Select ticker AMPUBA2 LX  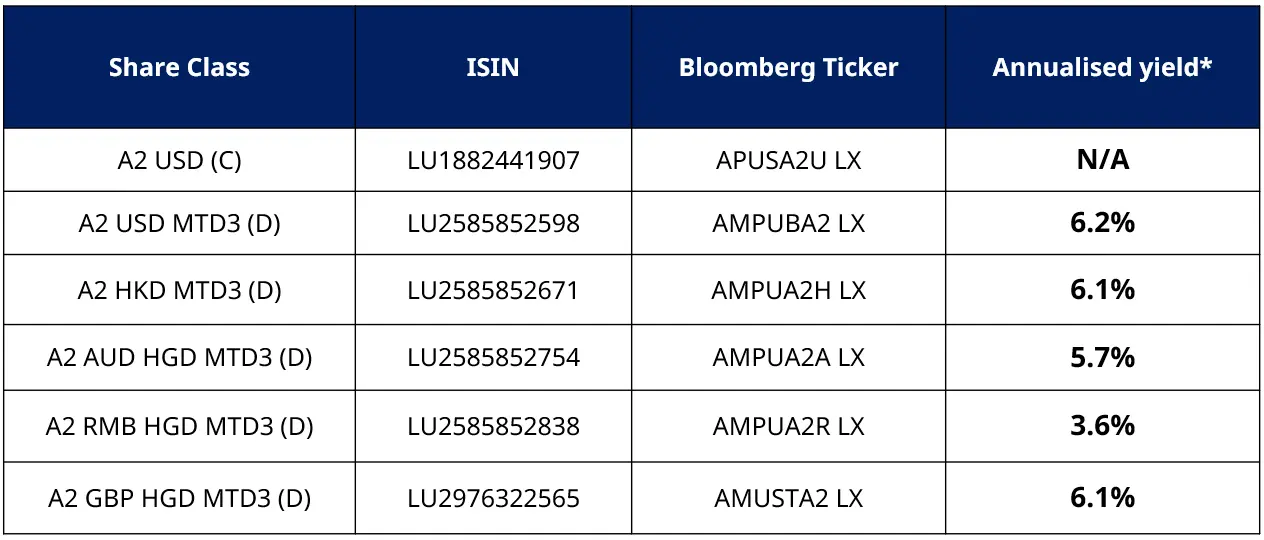click(788, 223)
